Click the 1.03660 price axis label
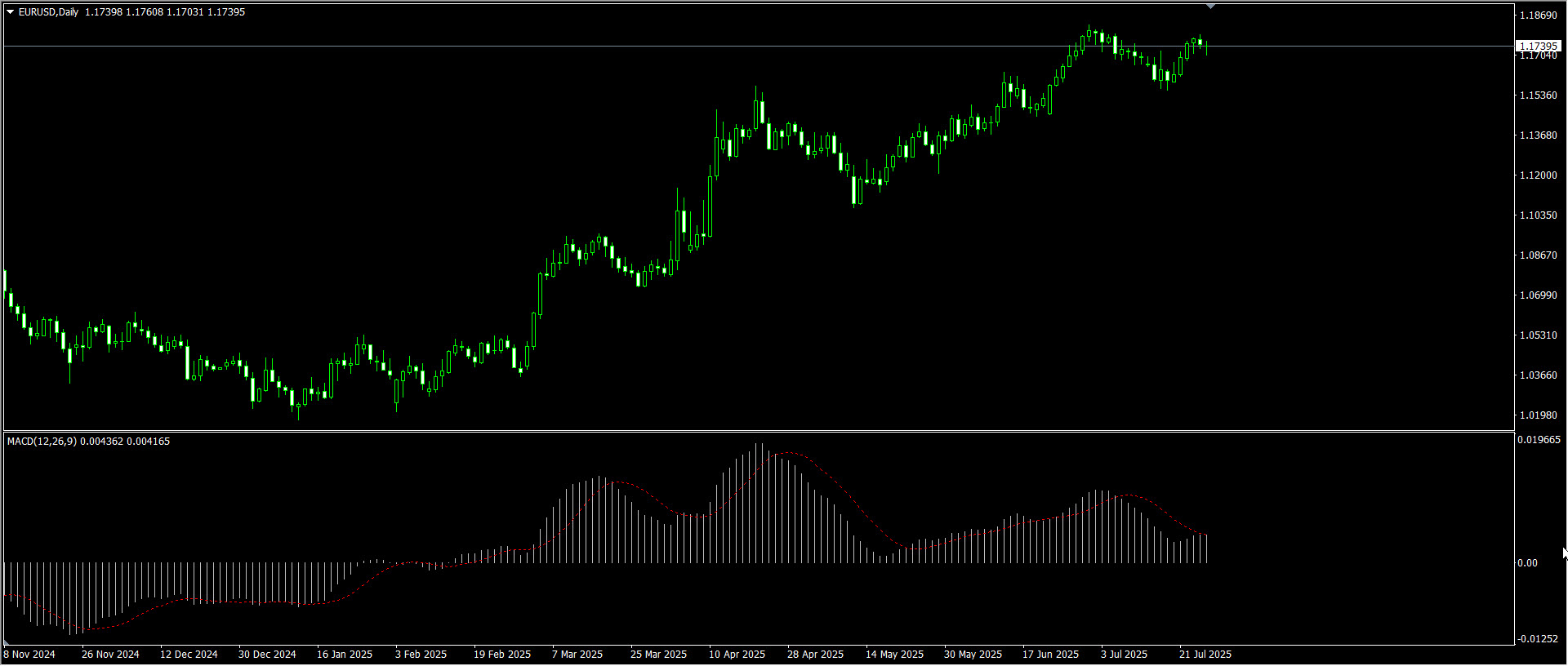Screen dimensions: 1568x666 pos(1538,375)
